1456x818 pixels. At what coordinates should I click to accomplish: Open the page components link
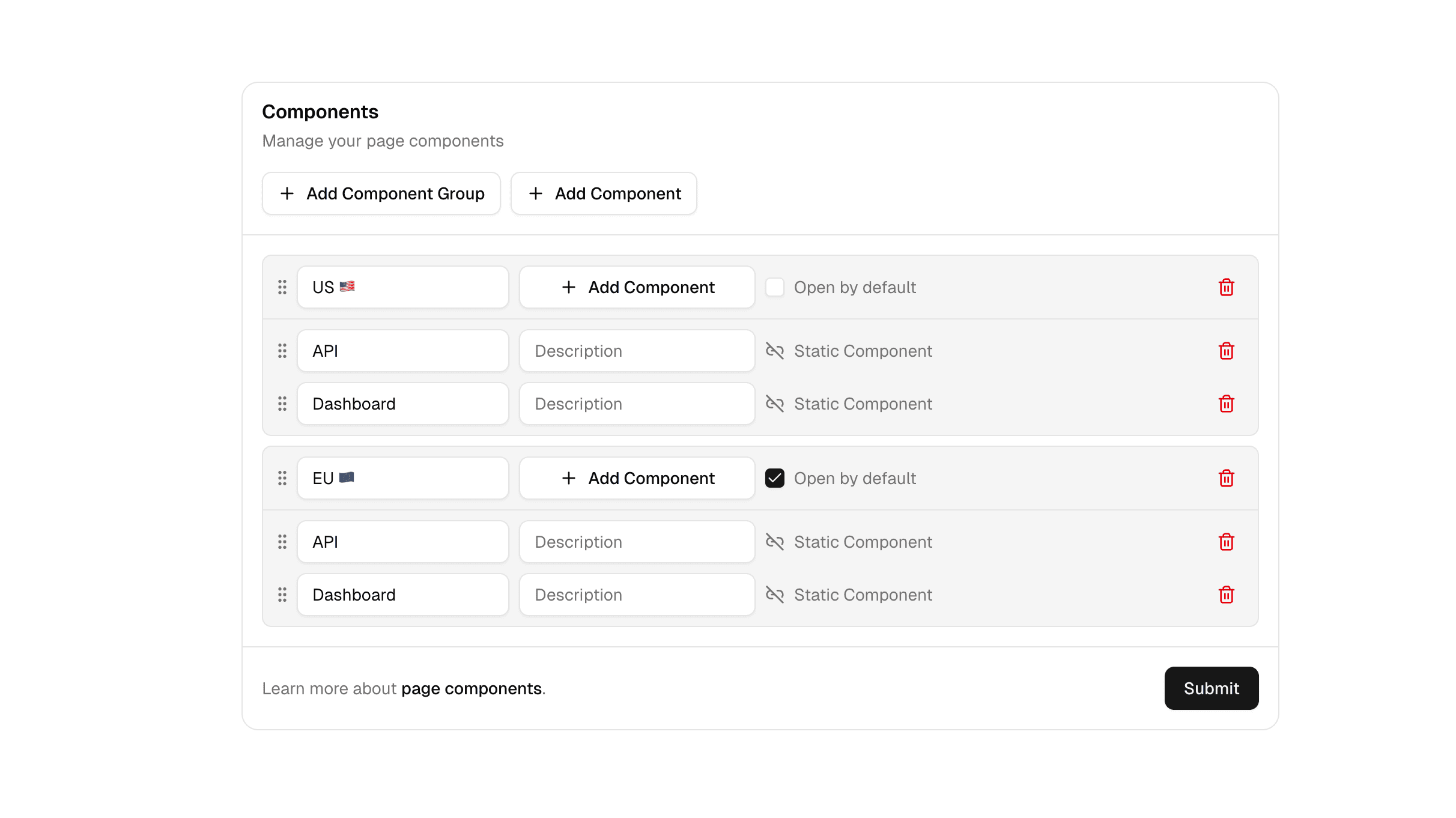pos(472,688)
